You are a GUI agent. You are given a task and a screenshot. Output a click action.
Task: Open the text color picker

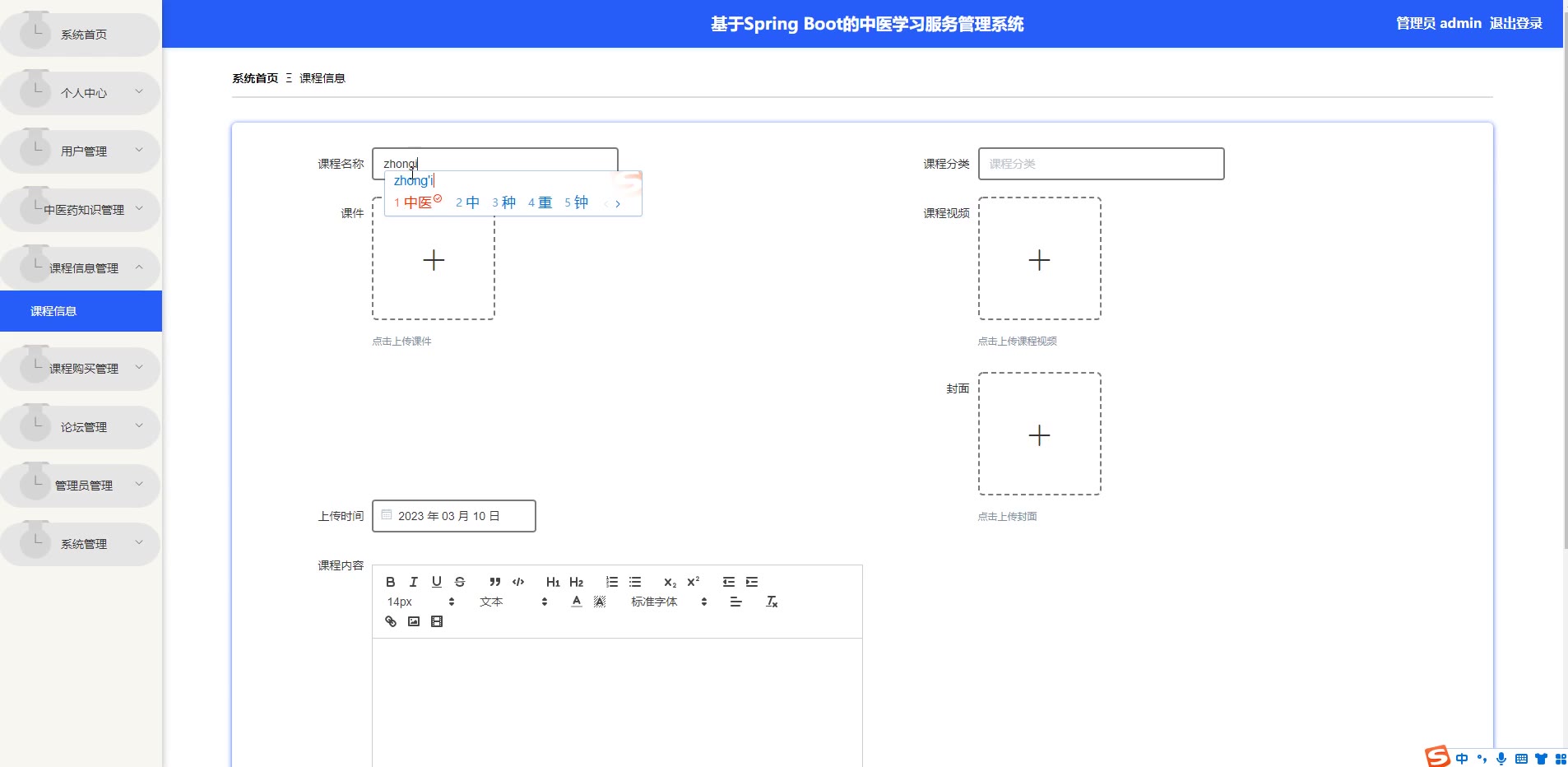point(577,602)
